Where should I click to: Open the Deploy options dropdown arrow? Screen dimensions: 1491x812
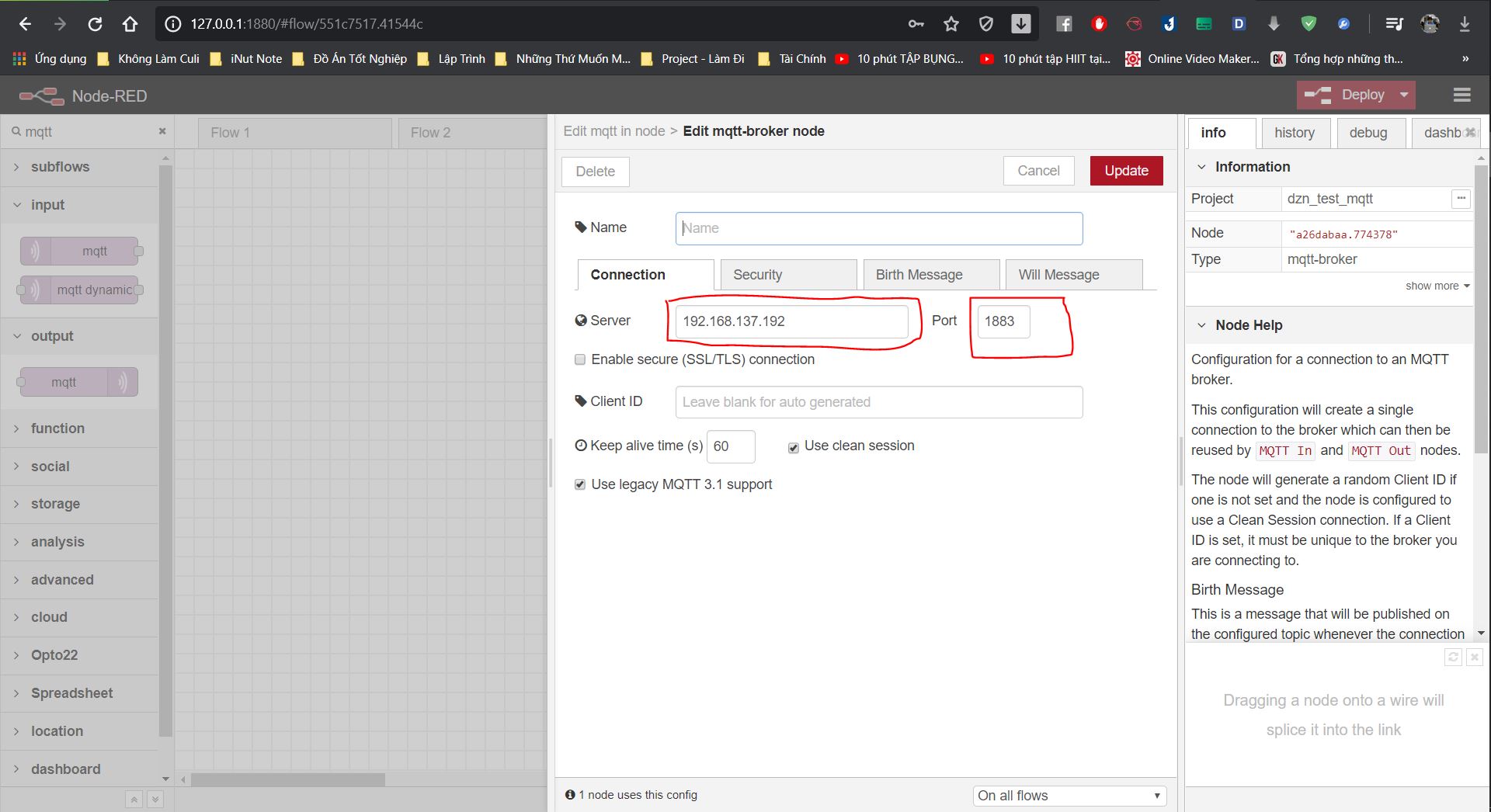[1404, 95]
